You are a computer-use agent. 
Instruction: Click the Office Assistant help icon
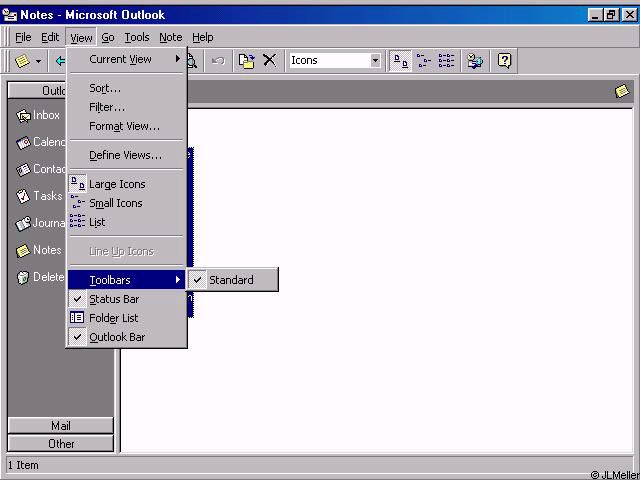(x=504, y=61)
